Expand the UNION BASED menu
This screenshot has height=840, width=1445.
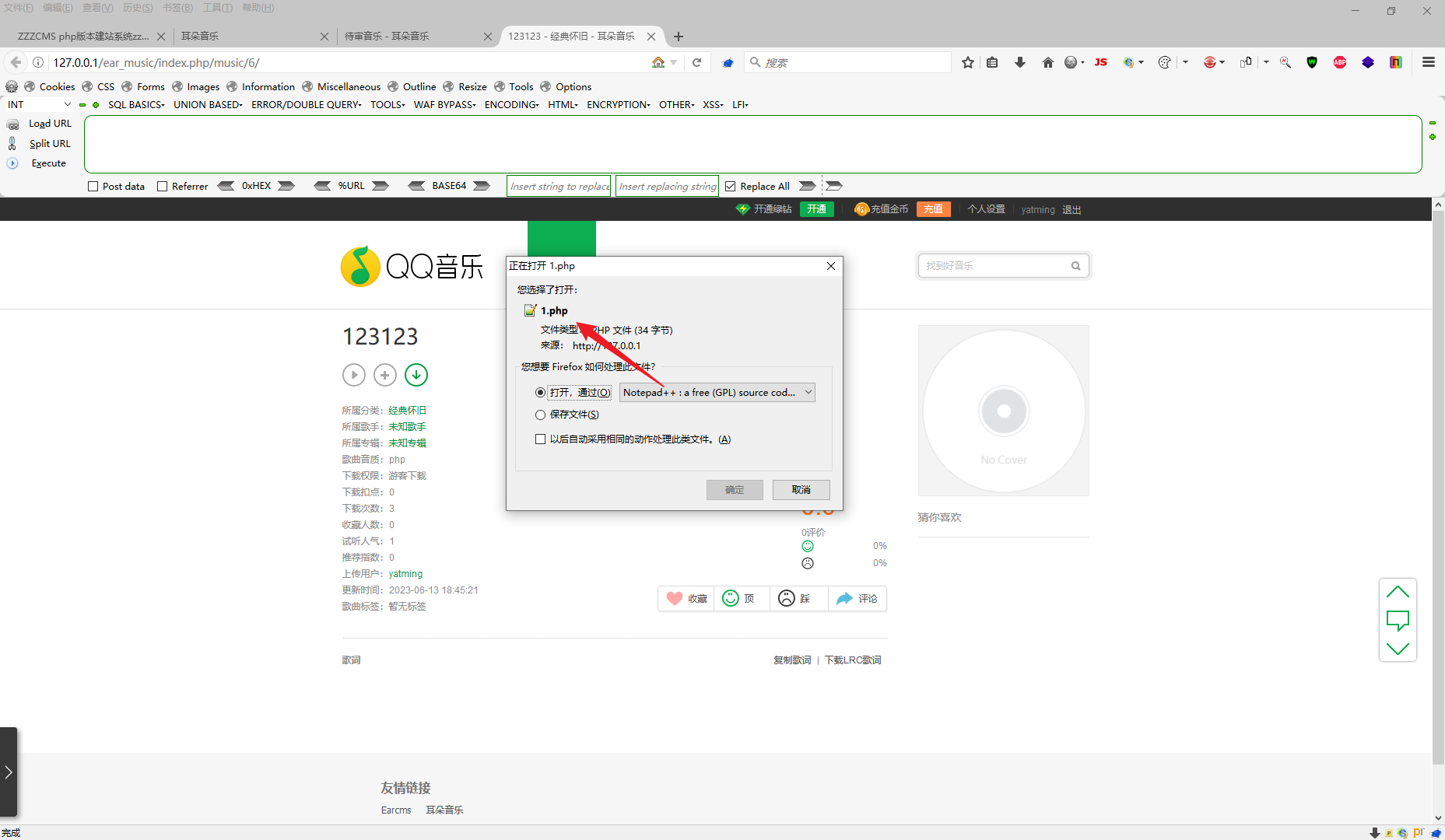click(208, 105)
